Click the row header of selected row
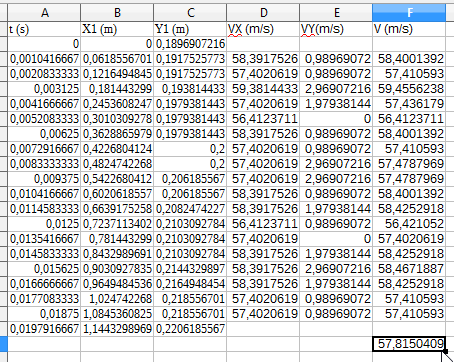The width and height of the screenshot is (454, 362). pos(3,344)
